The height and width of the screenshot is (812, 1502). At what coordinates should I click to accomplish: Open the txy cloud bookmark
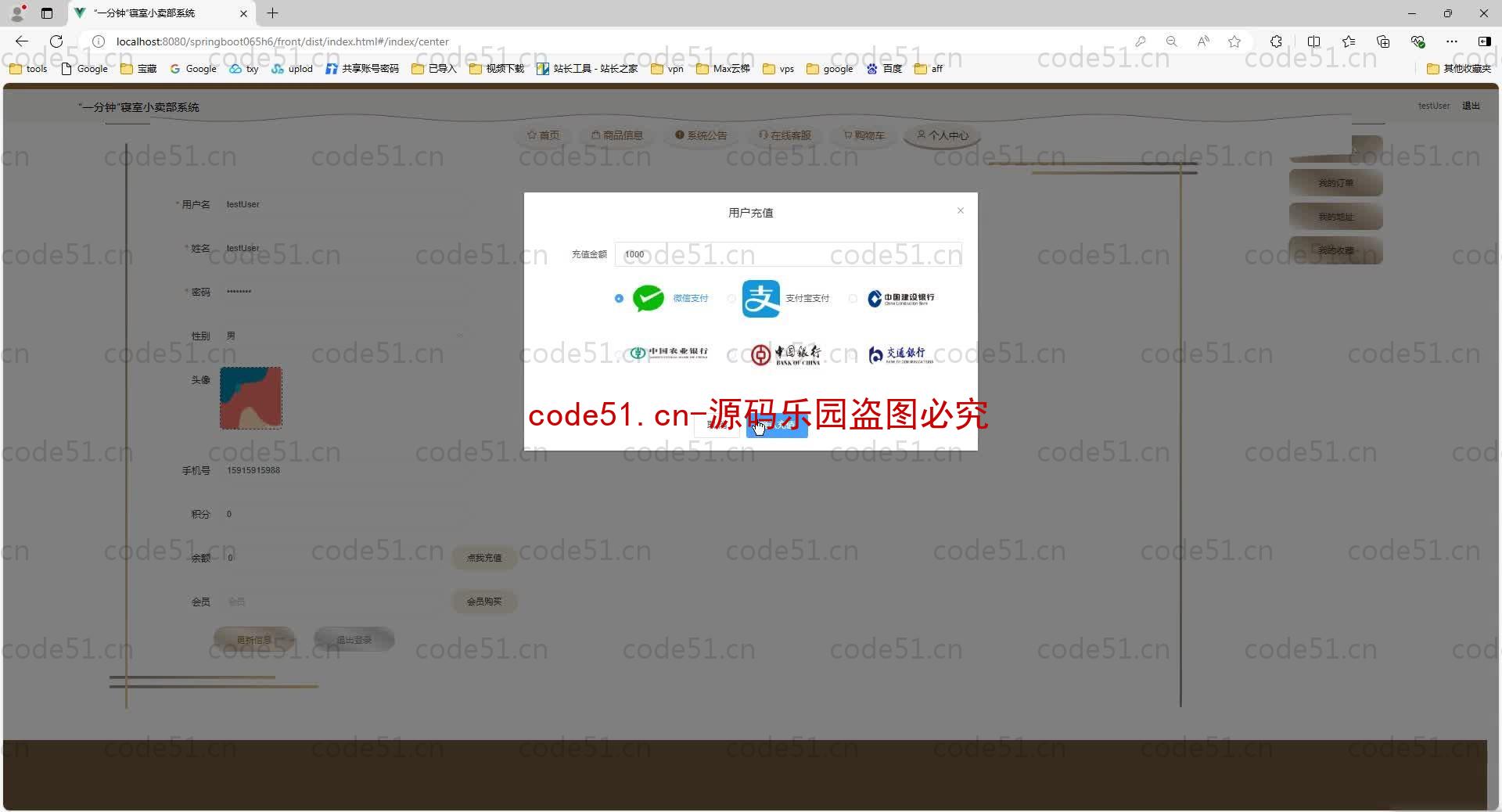coord(243,69)
